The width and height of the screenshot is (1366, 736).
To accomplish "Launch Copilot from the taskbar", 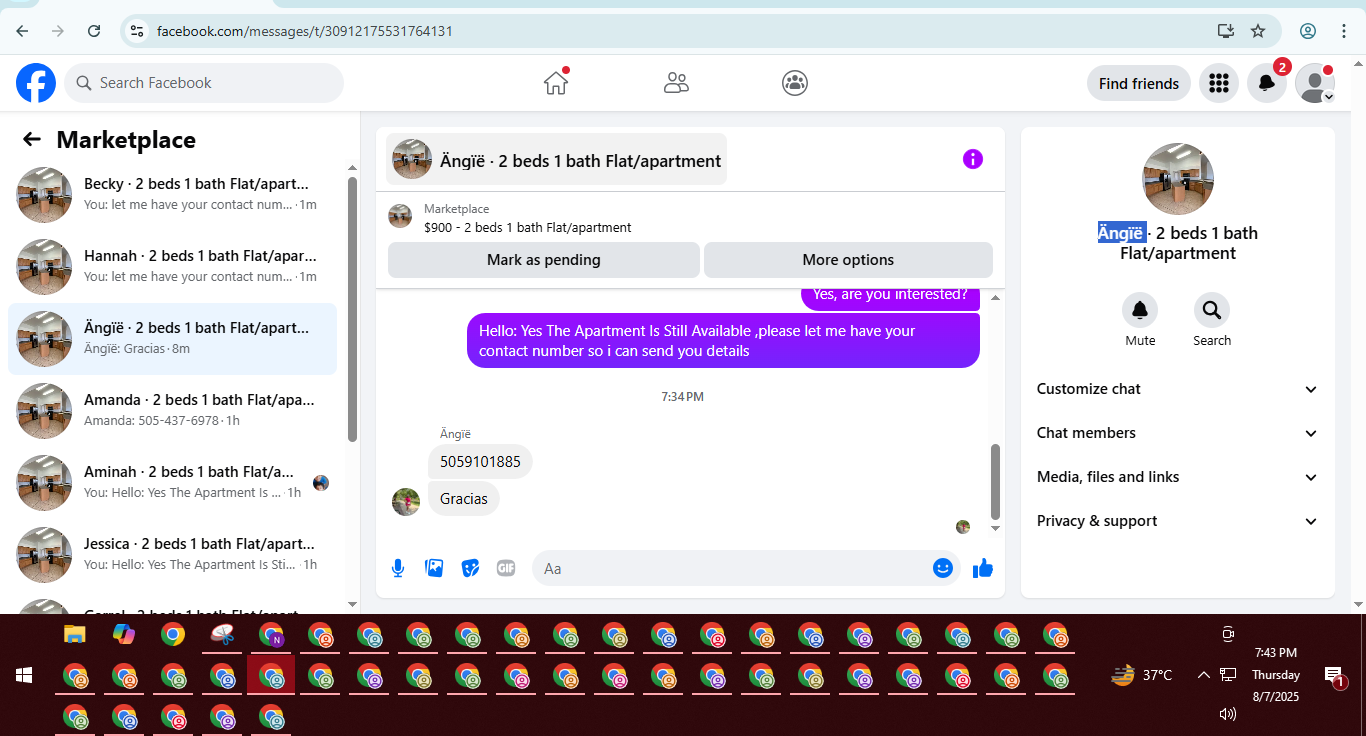I will pos(124,634).
